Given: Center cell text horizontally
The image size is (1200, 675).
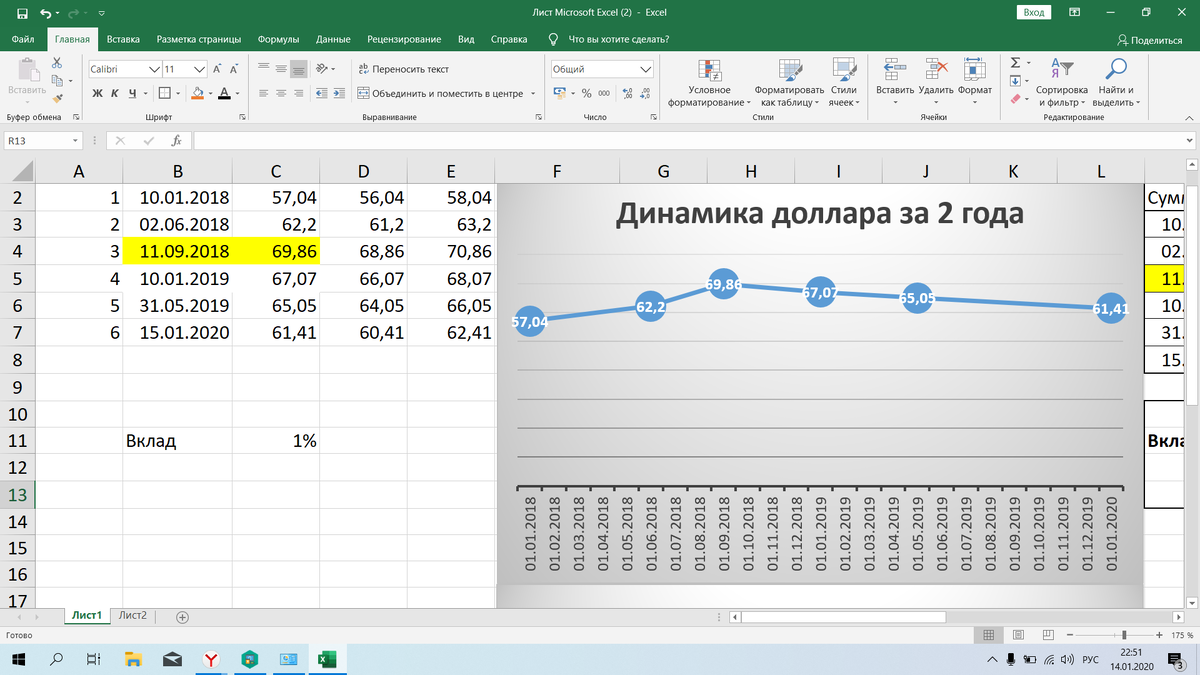Looking at the screenshot, I should tap(281, 93).
